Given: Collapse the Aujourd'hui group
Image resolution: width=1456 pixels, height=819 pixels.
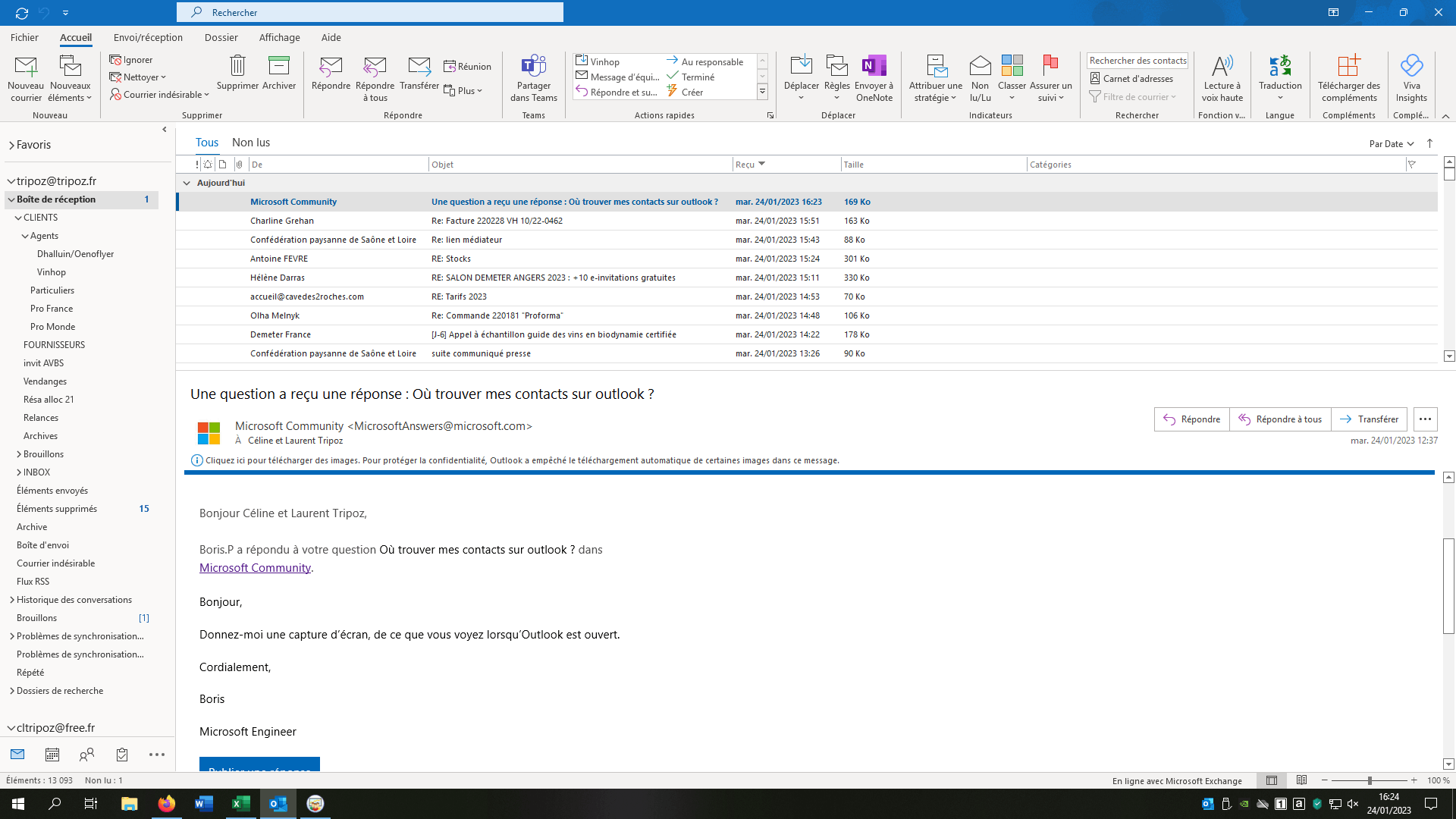Looking at the screenshot, I should pyautogui.click(x=187, y=183).
